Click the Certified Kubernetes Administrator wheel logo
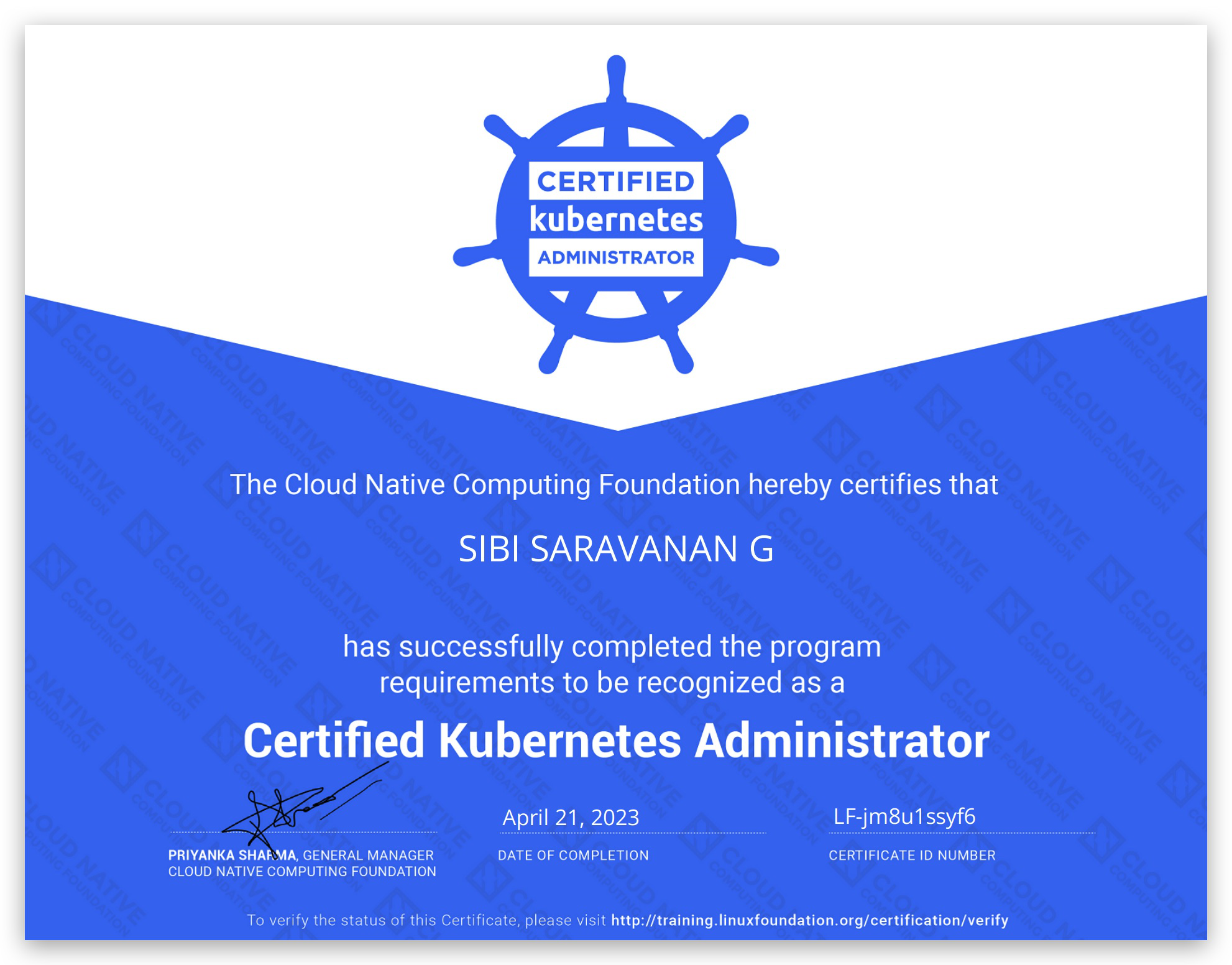The height and width of the screenshot is (965, 1232). [x=616, y=215]
